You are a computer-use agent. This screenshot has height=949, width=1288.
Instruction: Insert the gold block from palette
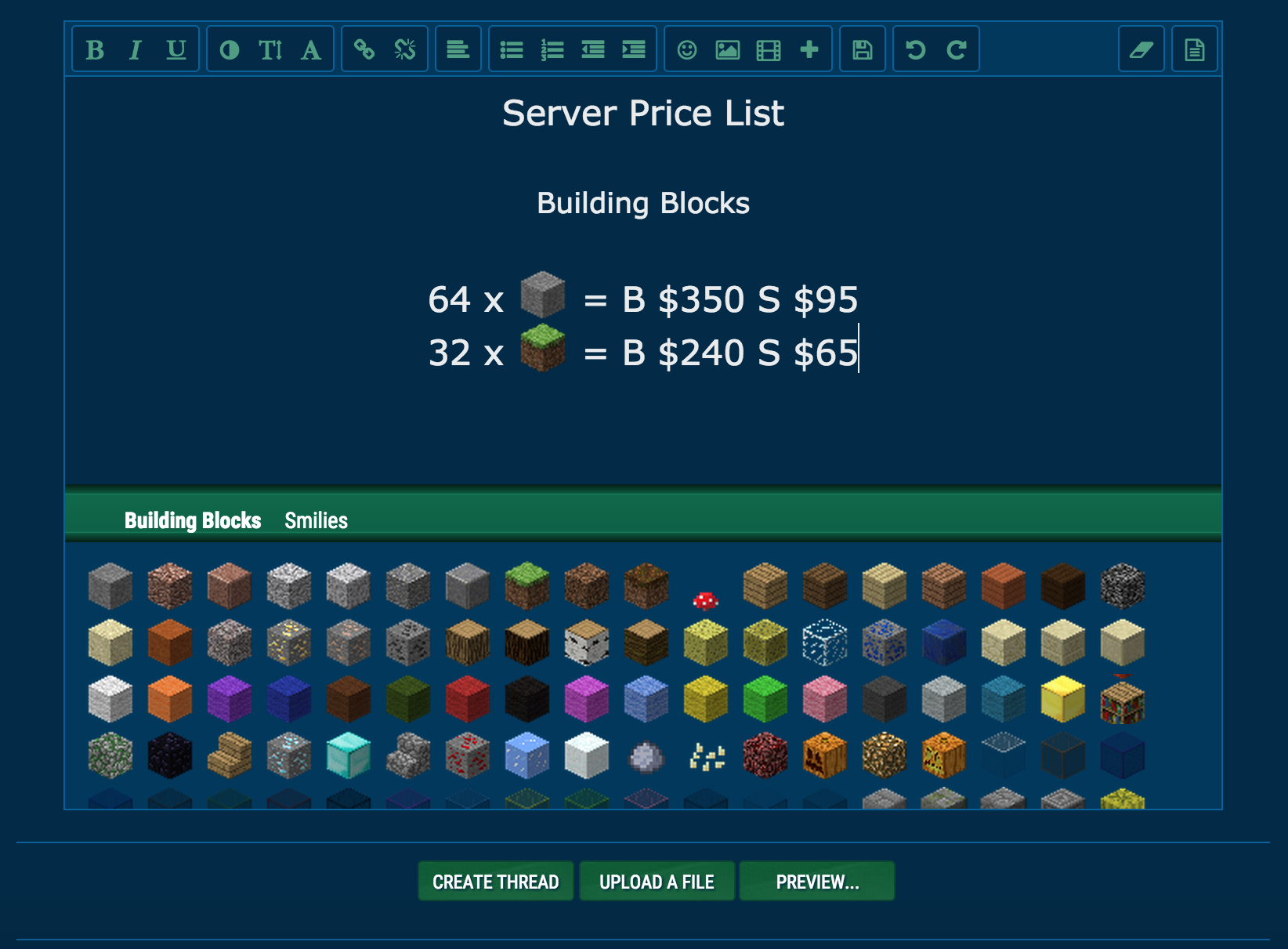tap(1063, 700)
